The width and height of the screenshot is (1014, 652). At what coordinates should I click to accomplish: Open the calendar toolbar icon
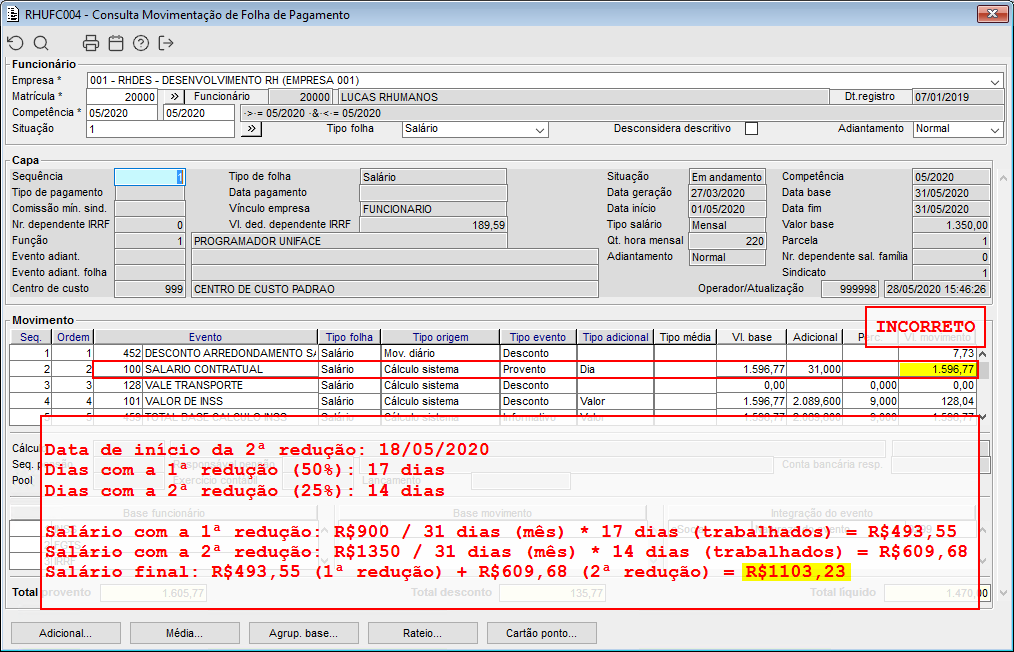(x=116, y=43)
